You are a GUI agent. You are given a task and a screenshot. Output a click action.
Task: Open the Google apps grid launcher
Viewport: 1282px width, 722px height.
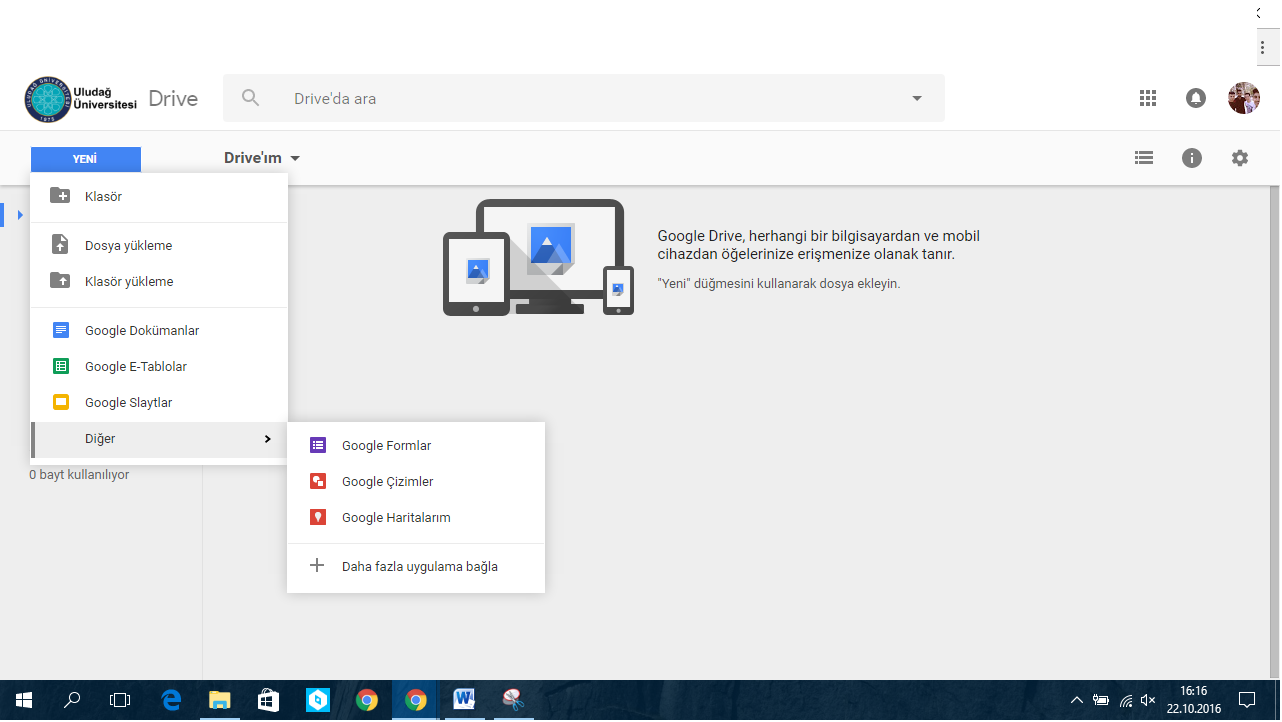point(1147,98)
